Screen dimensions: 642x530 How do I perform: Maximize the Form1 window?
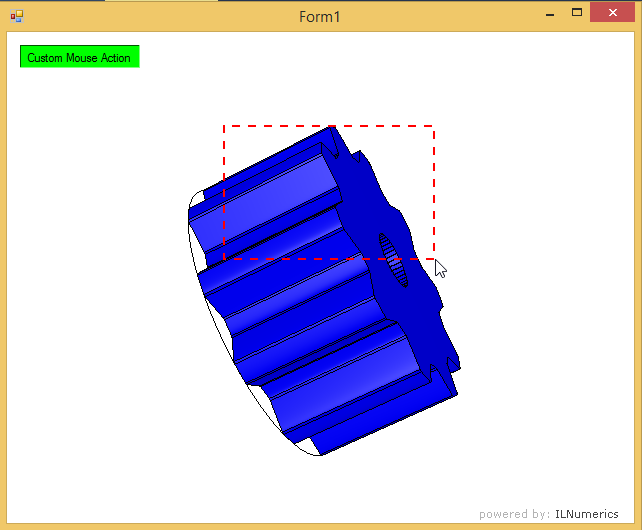pos(577,13)
